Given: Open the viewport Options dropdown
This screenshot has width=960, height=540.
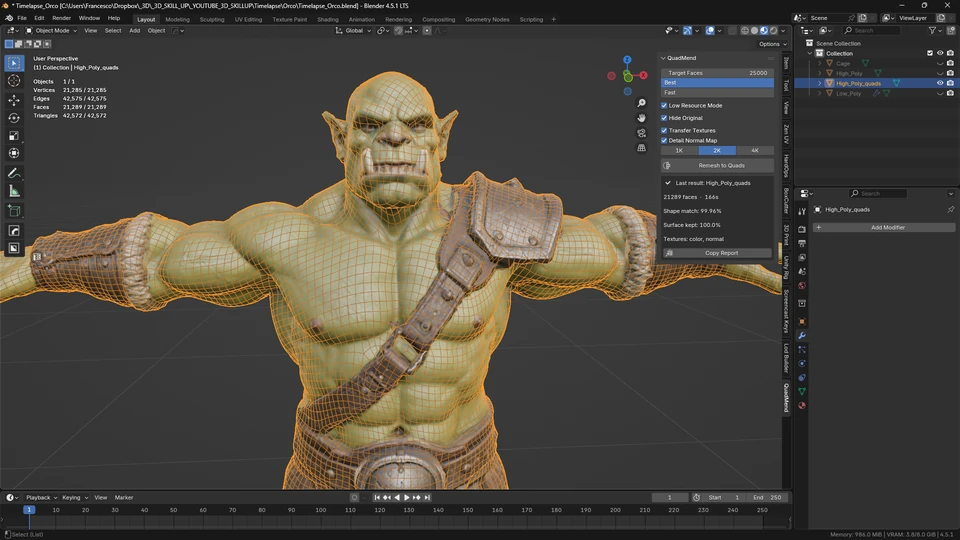Looking at the screenshot, I should [772, 44].
